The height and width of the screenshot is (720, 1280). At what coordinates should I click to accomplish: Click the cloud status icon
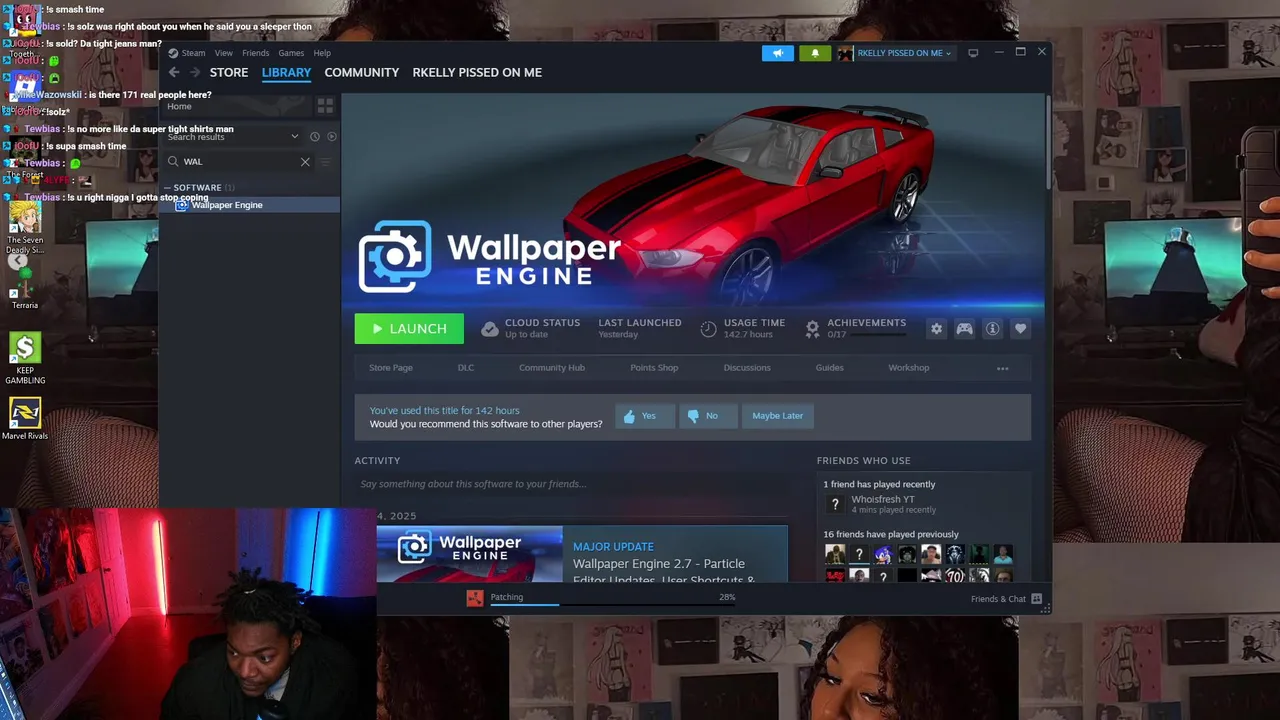click(x=489, y=328)
